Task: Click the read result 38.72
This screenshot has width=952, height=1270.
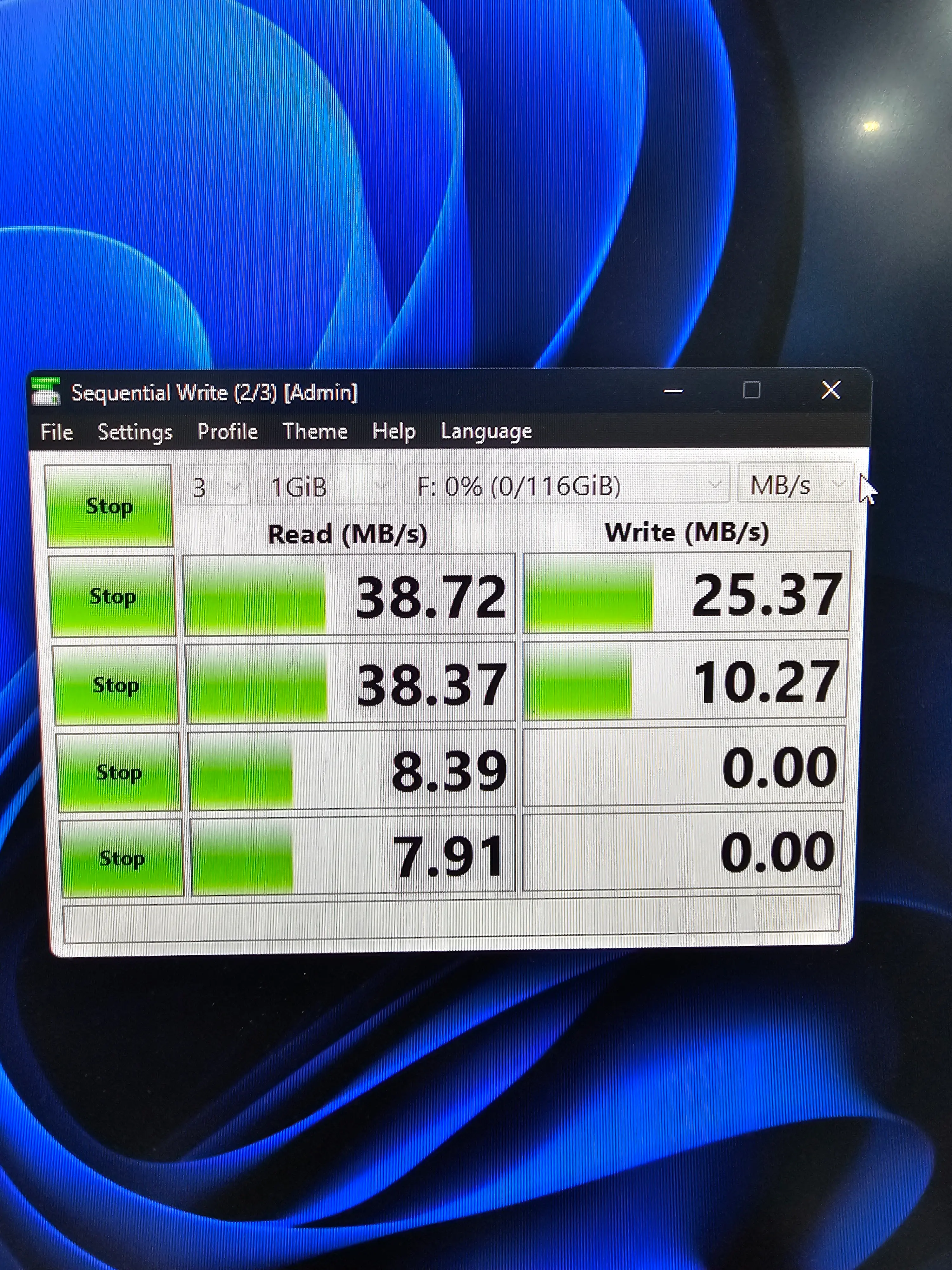Action: [x=349, y=595]
